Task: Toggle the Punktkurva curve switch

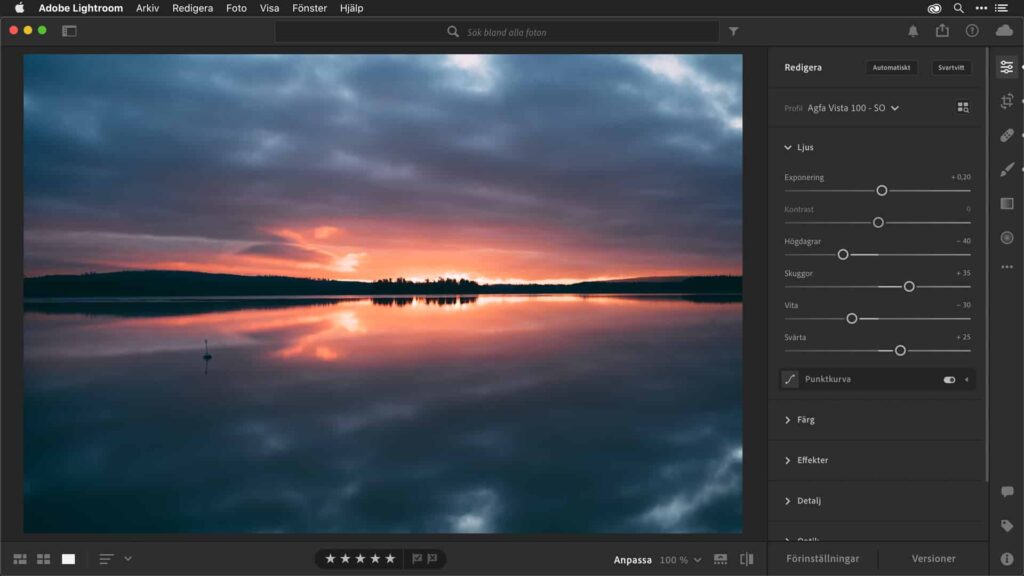Action: coord(949,379)
